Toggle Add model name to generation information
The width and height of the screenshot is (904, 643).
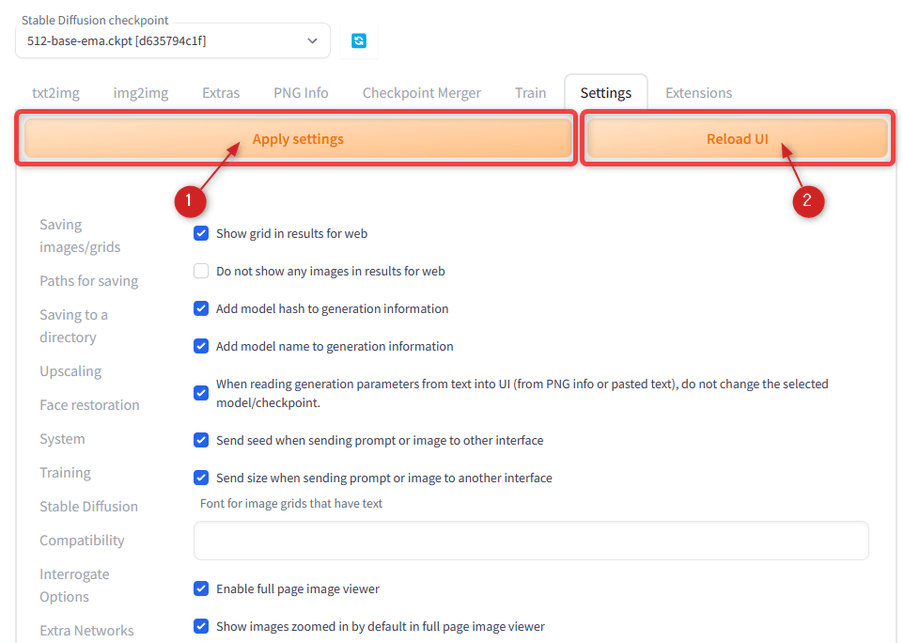201,346
